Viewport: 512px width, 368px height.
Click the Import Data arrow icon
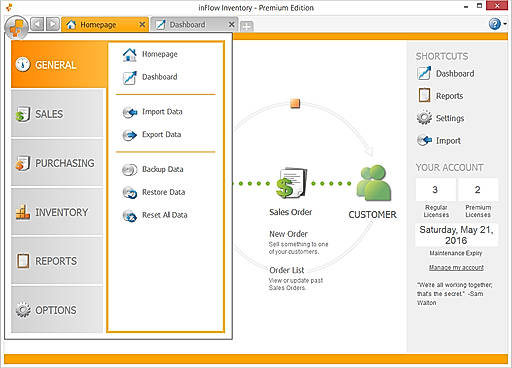coord(130,112)
